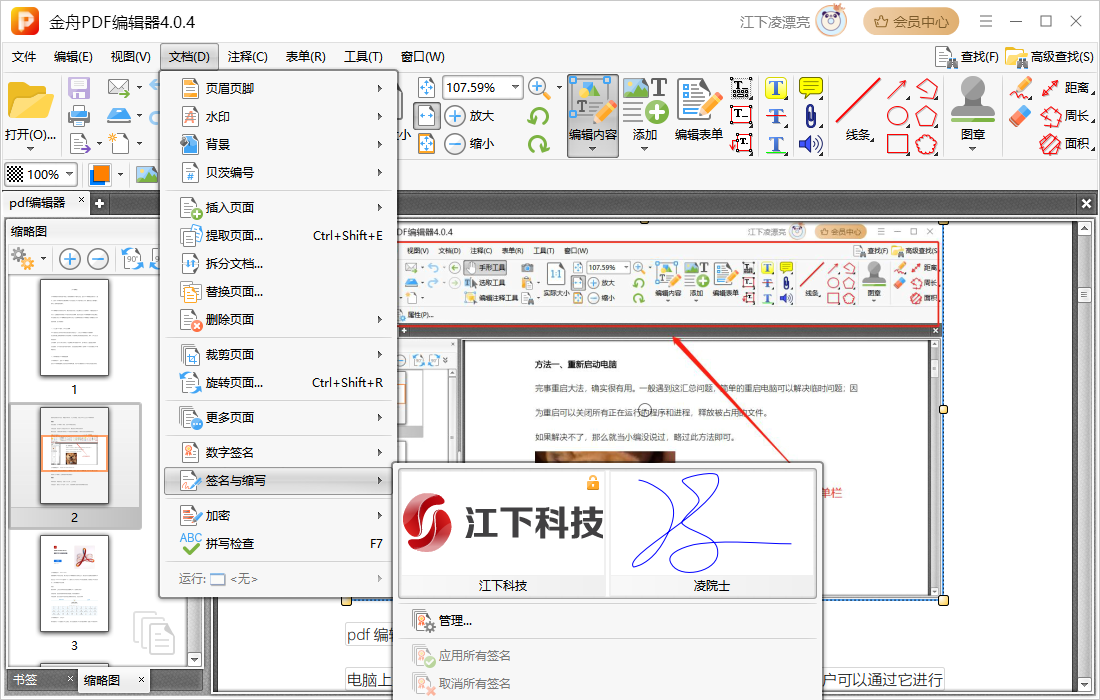
Task: Open the 编辑(E) menu
Action: (73, 57)
